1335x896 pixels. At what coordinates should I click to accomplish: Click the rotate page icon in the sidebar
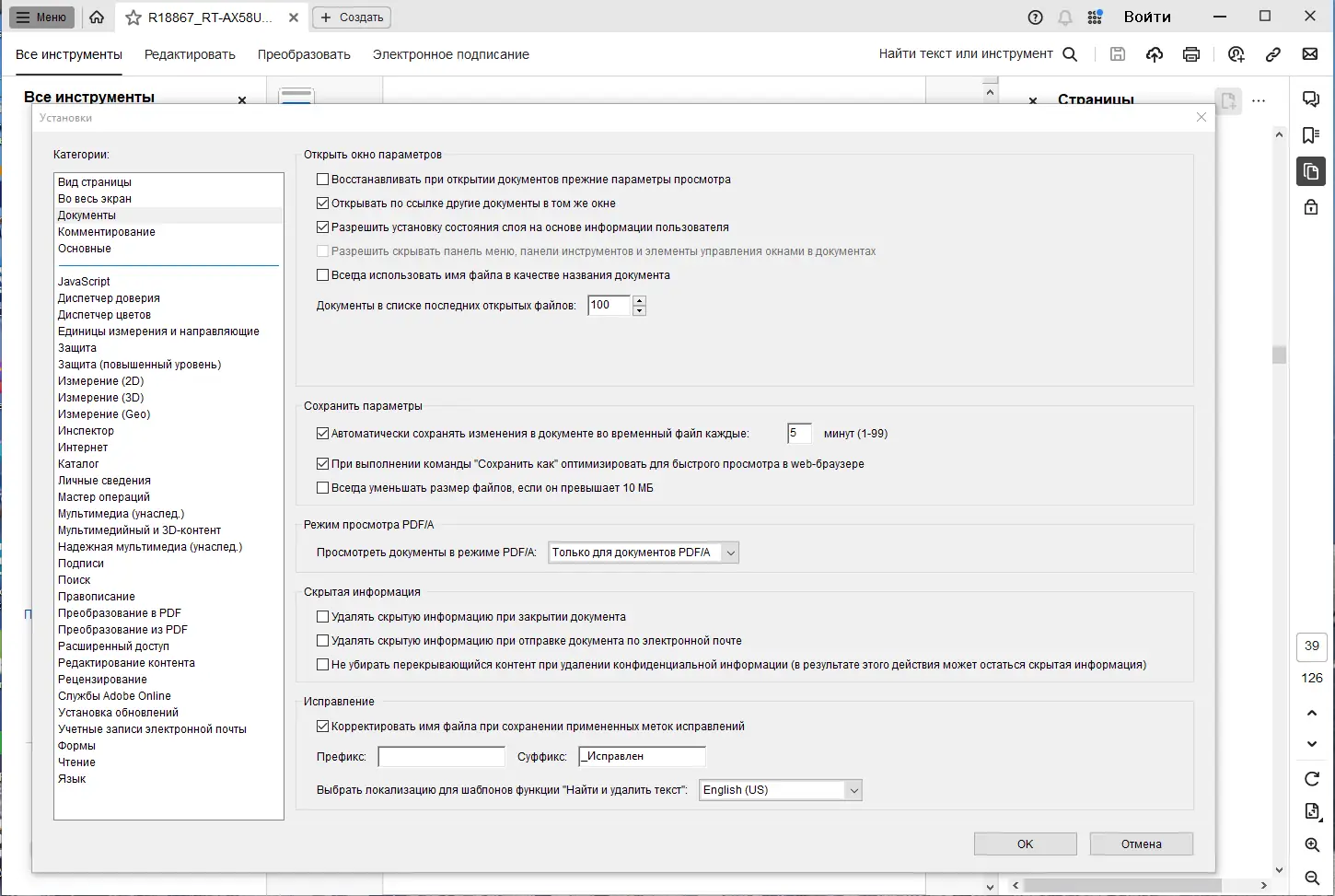(x=1311, y=778)
